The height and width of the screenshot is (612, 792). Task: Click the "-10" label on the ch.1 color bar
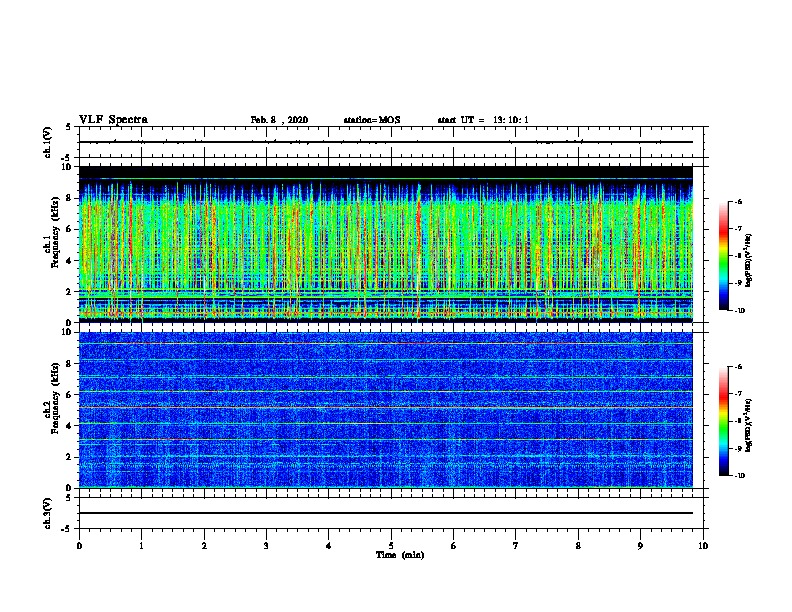[739, 311]
